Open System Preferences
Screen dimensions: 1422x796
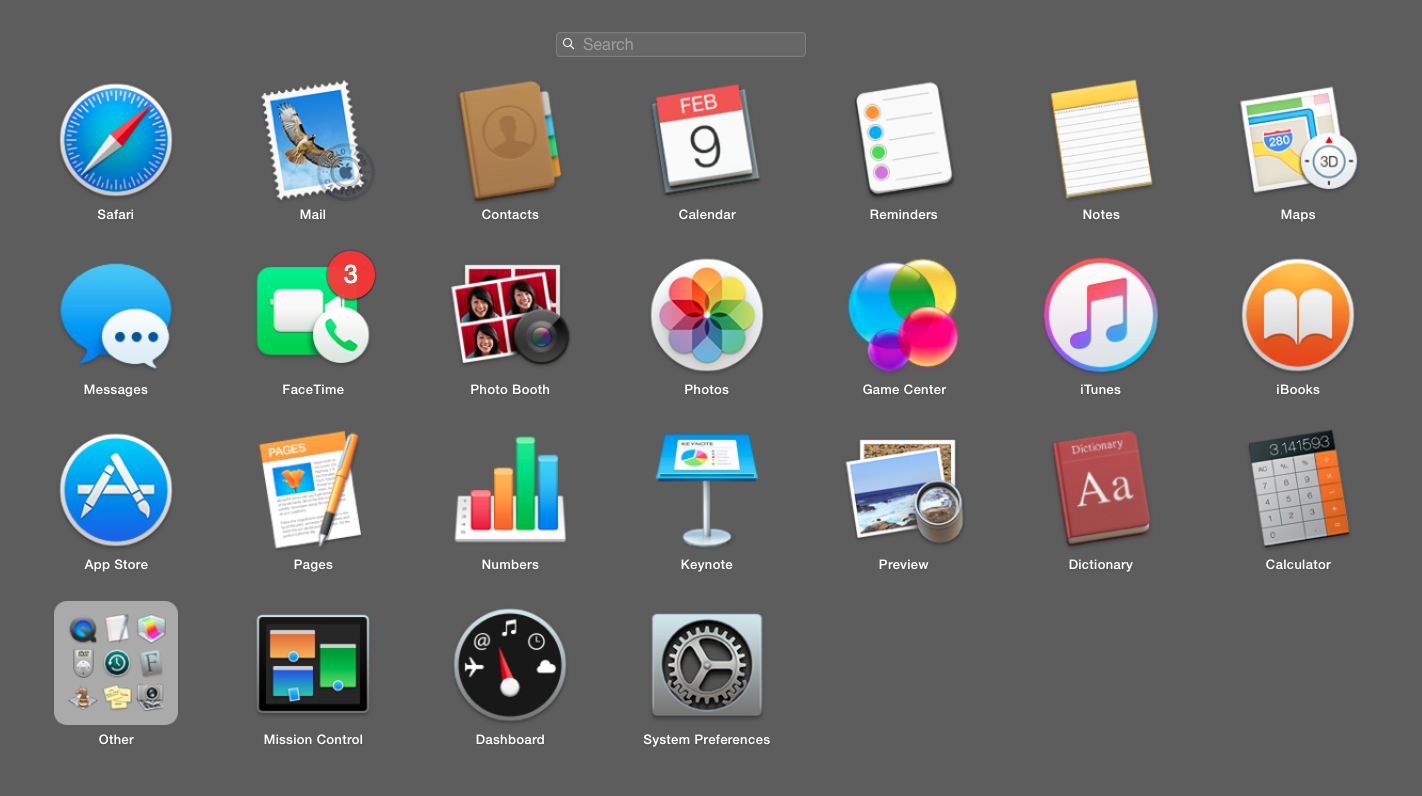click(x=707, y=665)
